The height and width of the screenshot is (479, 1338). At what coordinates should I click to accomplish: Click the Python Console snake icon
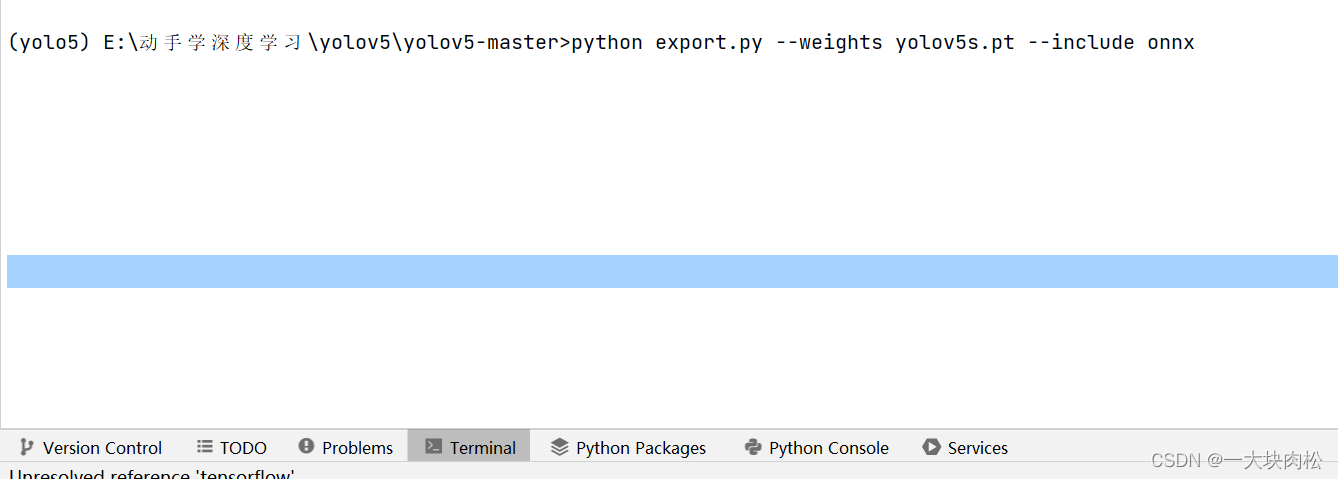click(x=753, y=447)
